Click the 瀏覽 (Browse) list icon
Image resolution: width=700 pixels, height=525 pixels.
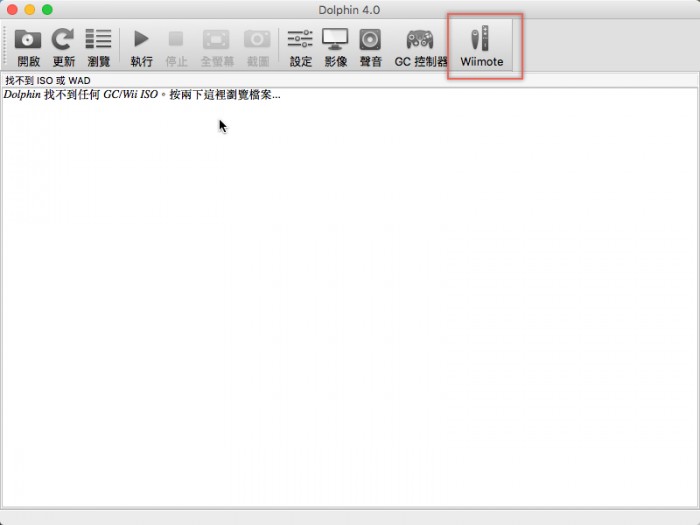pyautogui.click(x=98, y=39)
